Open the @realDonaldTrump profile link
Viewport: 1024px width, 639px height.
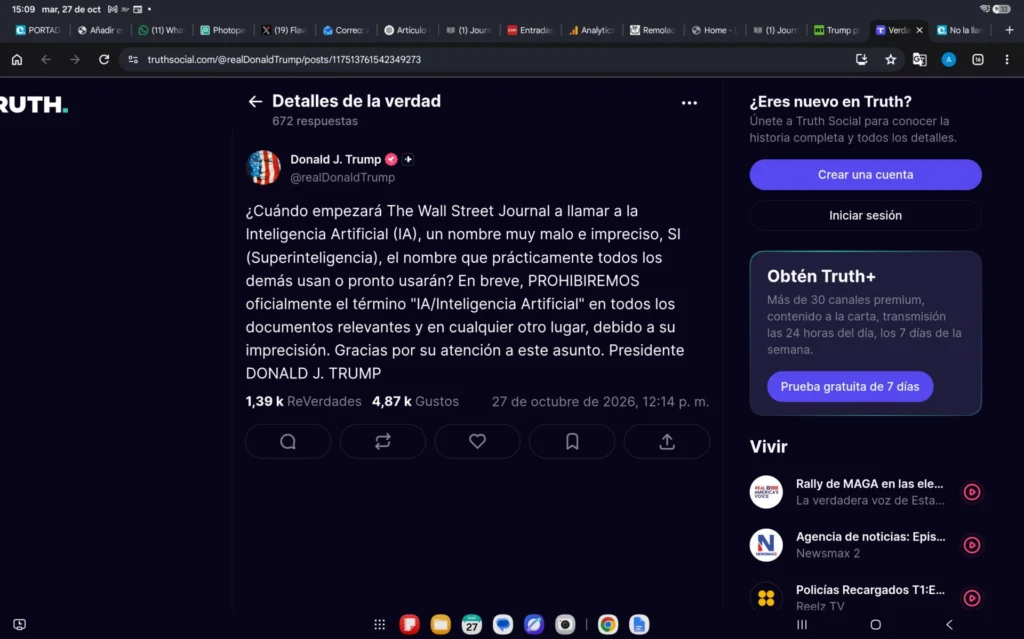click(x=343, y=178)
